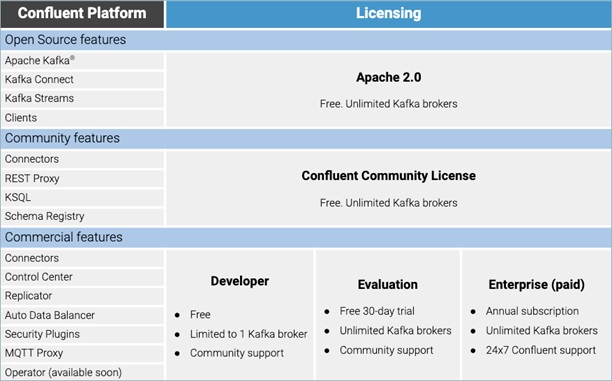Viewport: 612px width, 381px height.
Task: Select the KSQL row
Action: (82, 198)
